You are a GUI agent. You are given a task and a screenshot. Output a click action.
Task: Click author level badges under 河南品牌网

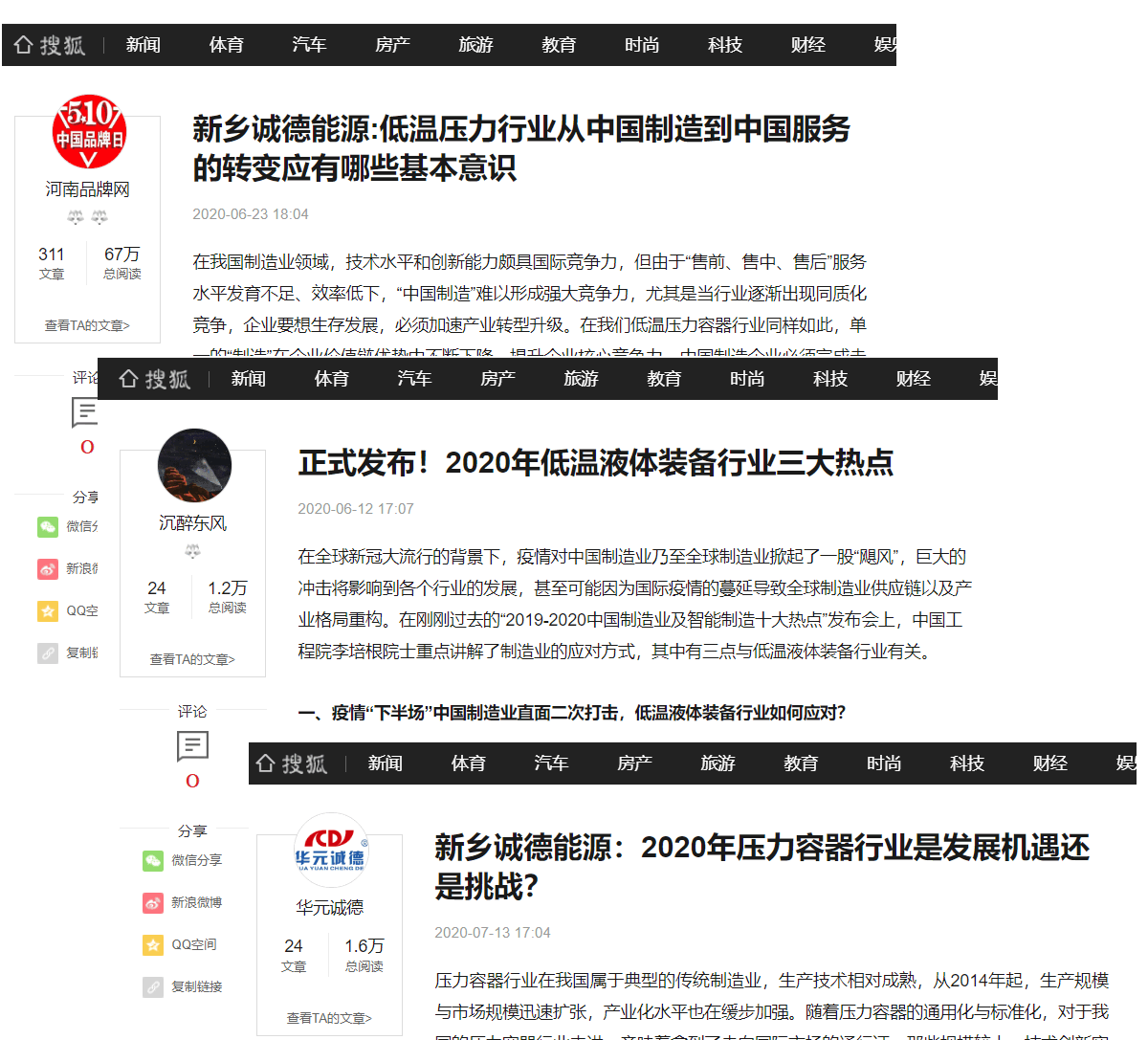click(x=87, y=217)
